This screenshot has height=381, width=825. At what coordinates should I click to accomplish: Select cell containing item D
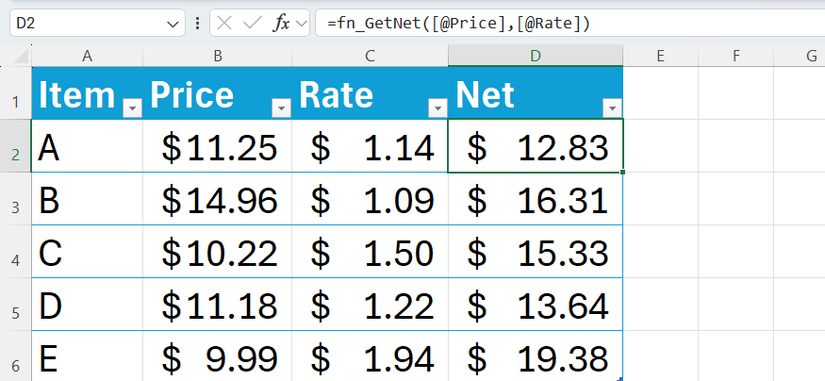(87, 304)
